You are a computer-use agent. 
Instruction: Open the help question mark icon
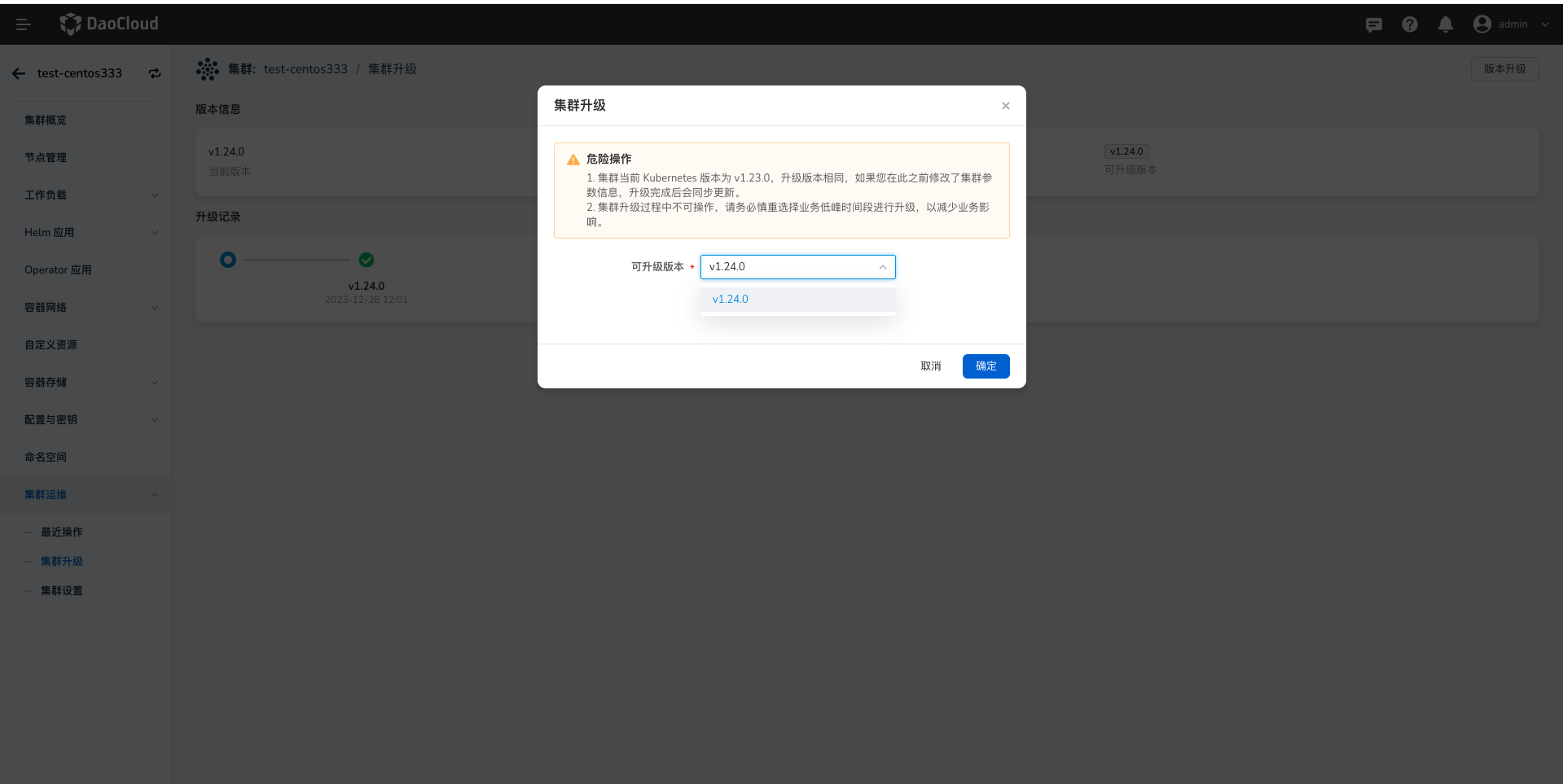click(x=1409, y=24)
